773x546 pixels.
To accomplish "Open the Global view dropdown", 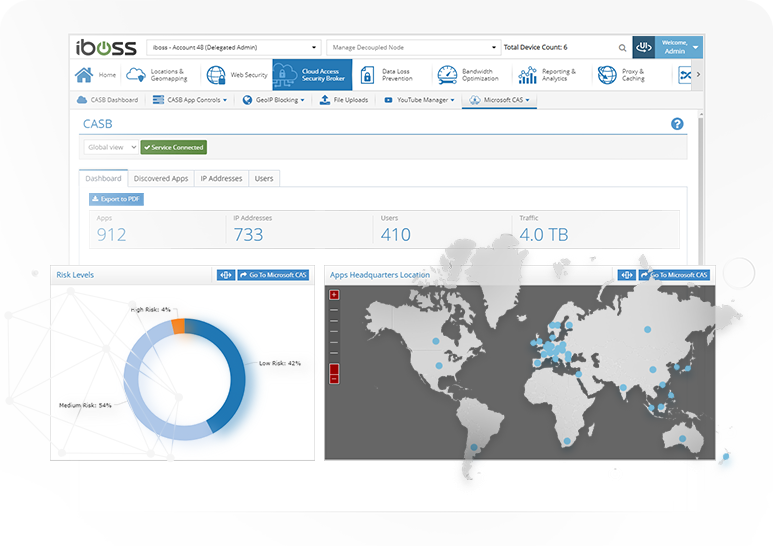I will click(111, 147).
